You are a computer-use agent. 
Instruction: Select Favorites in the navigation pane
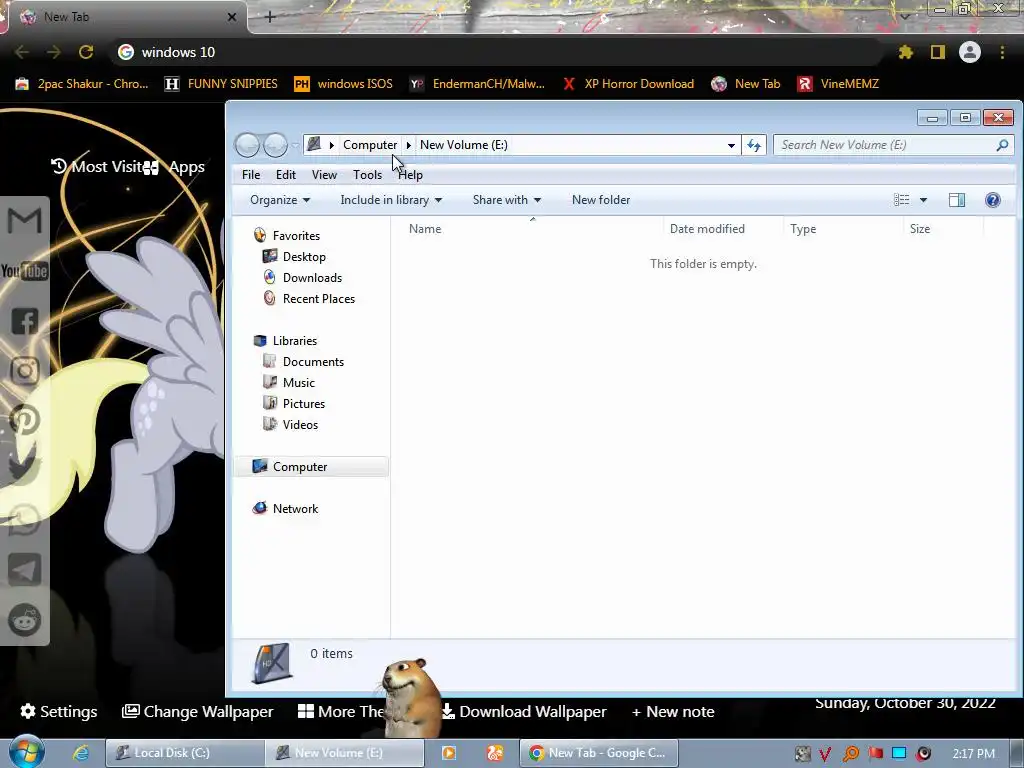coord(296,236)
